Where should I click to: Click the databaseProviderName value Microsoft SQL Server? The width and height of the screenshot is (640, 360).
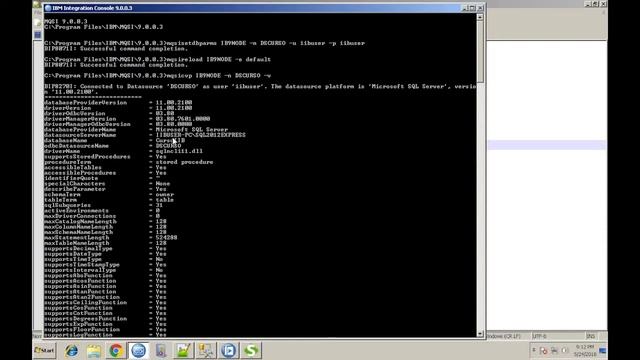[191, 129]
